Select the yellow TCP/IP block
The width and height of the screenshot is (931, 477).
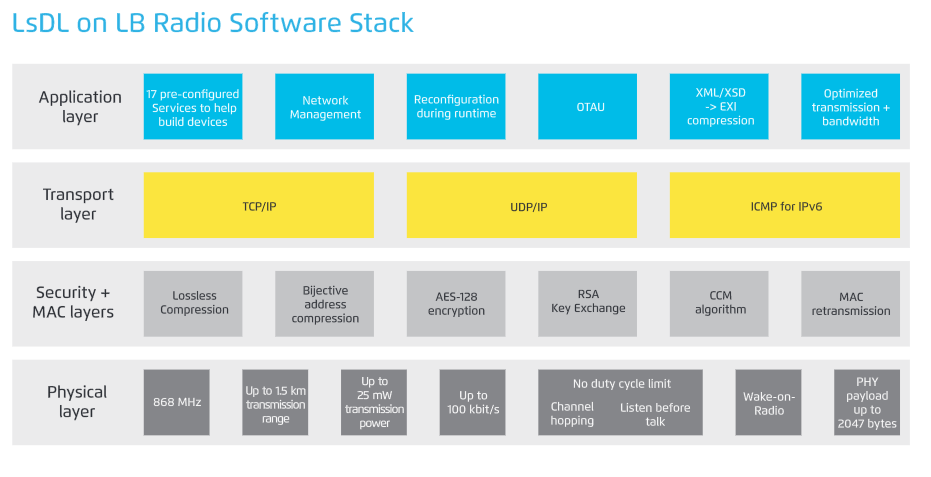pyautogui.click(x=259, y=205)
